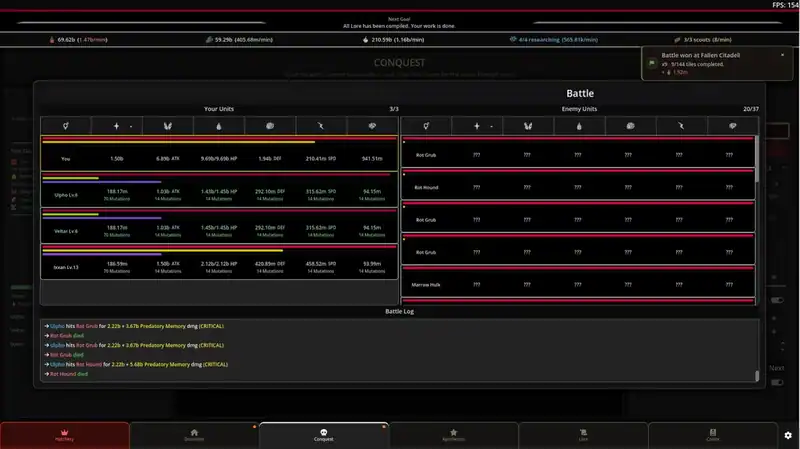Sort Your Units by speed bolt column
Screen dimensions: 800x449
click(321, 126)
